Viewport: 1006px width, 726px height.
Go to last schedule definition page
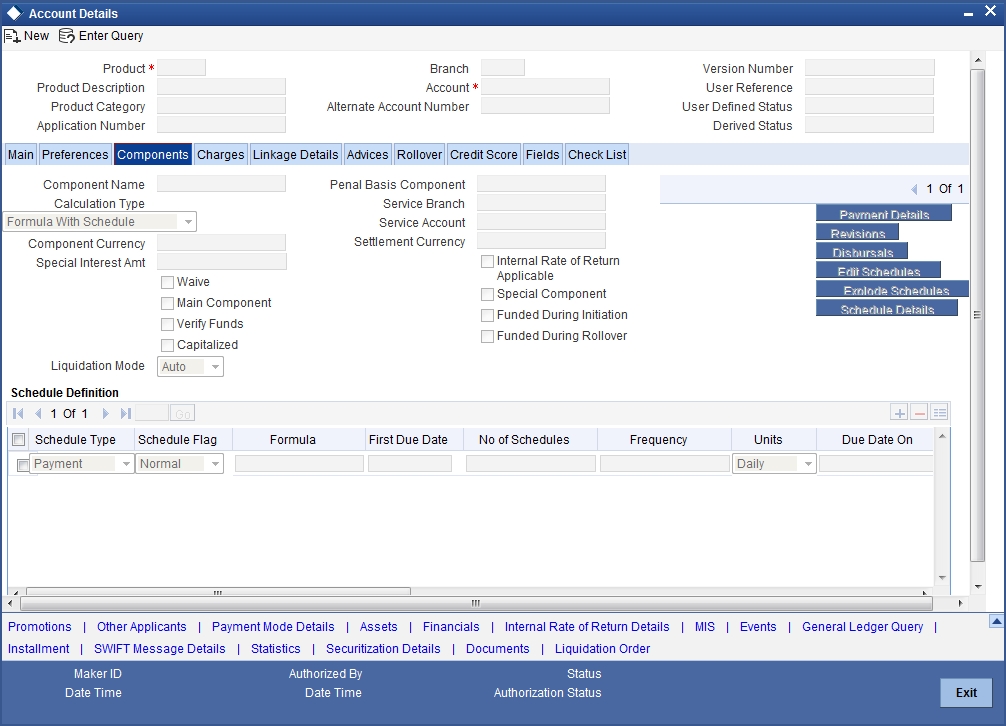(x=126, y=414)
